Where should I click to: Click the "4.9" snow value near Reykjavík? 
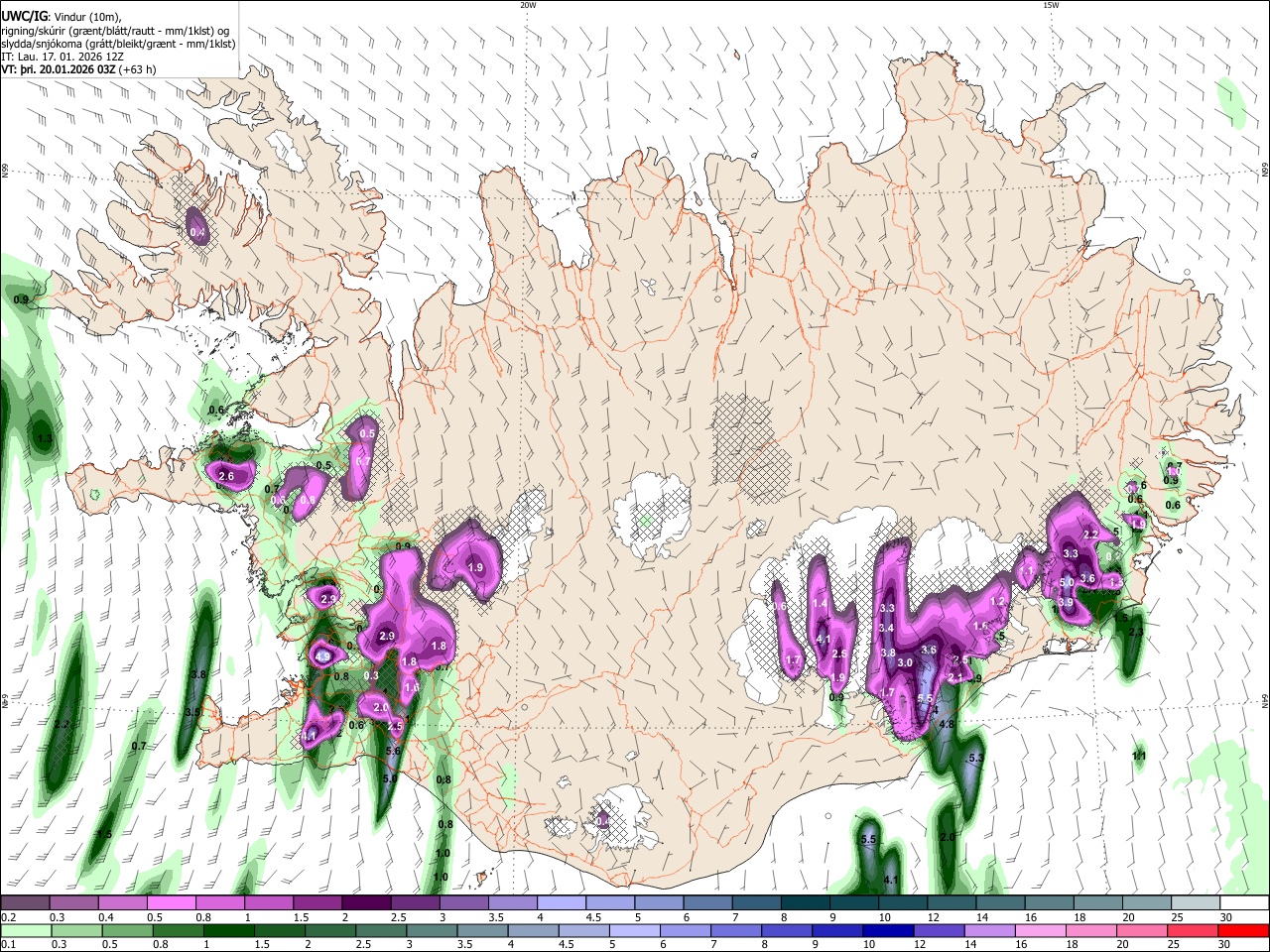click(x=322, y=656)
